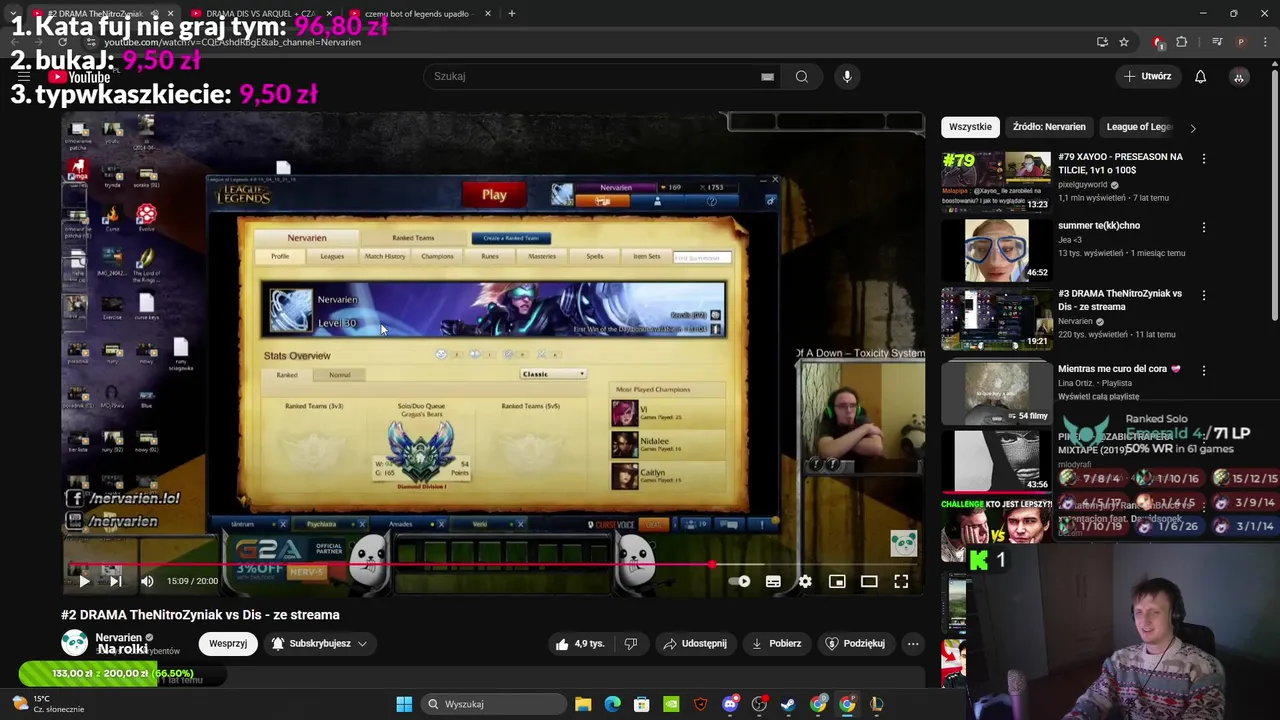Image resolution: width=1280 pixels, height=720 pixels.
Task: Open summer te(kk)chno video title
Action: click(x=1099, y=226)
